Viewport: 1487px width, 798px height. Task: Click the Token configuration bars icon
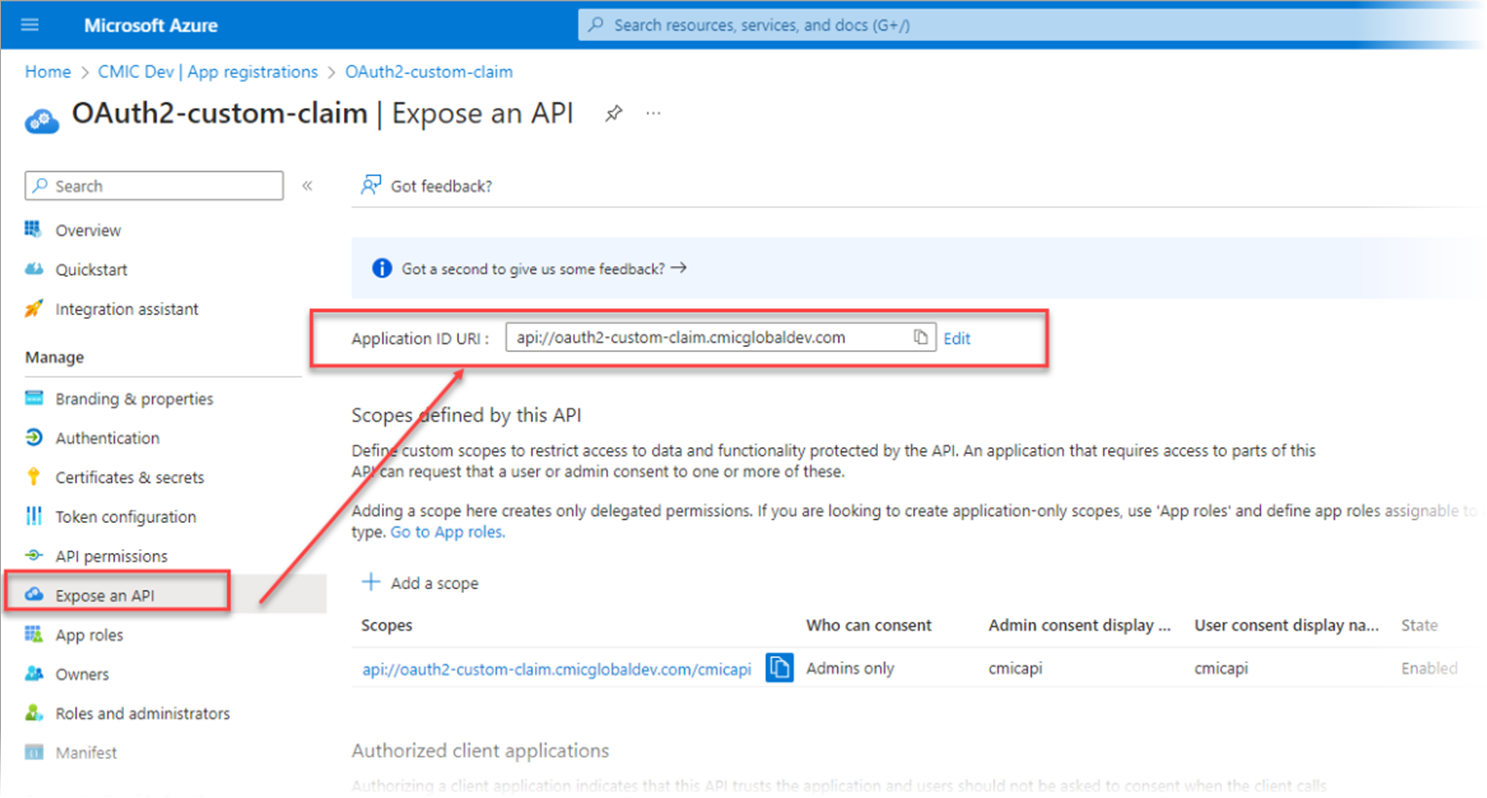click(35, 517)
